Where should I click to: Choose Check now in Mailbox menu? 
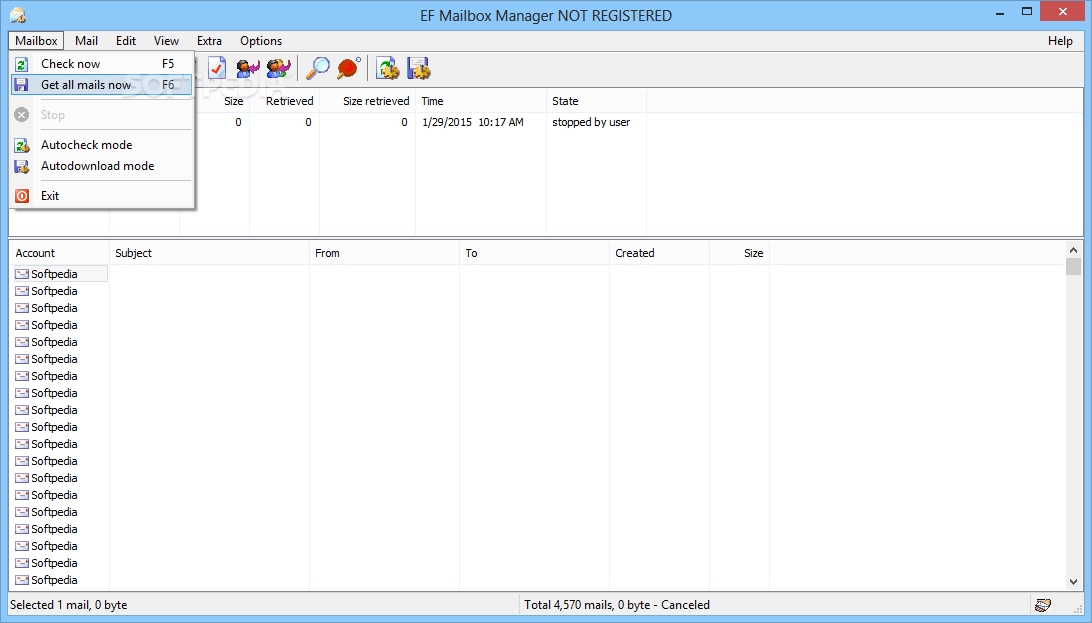[102, 64]
